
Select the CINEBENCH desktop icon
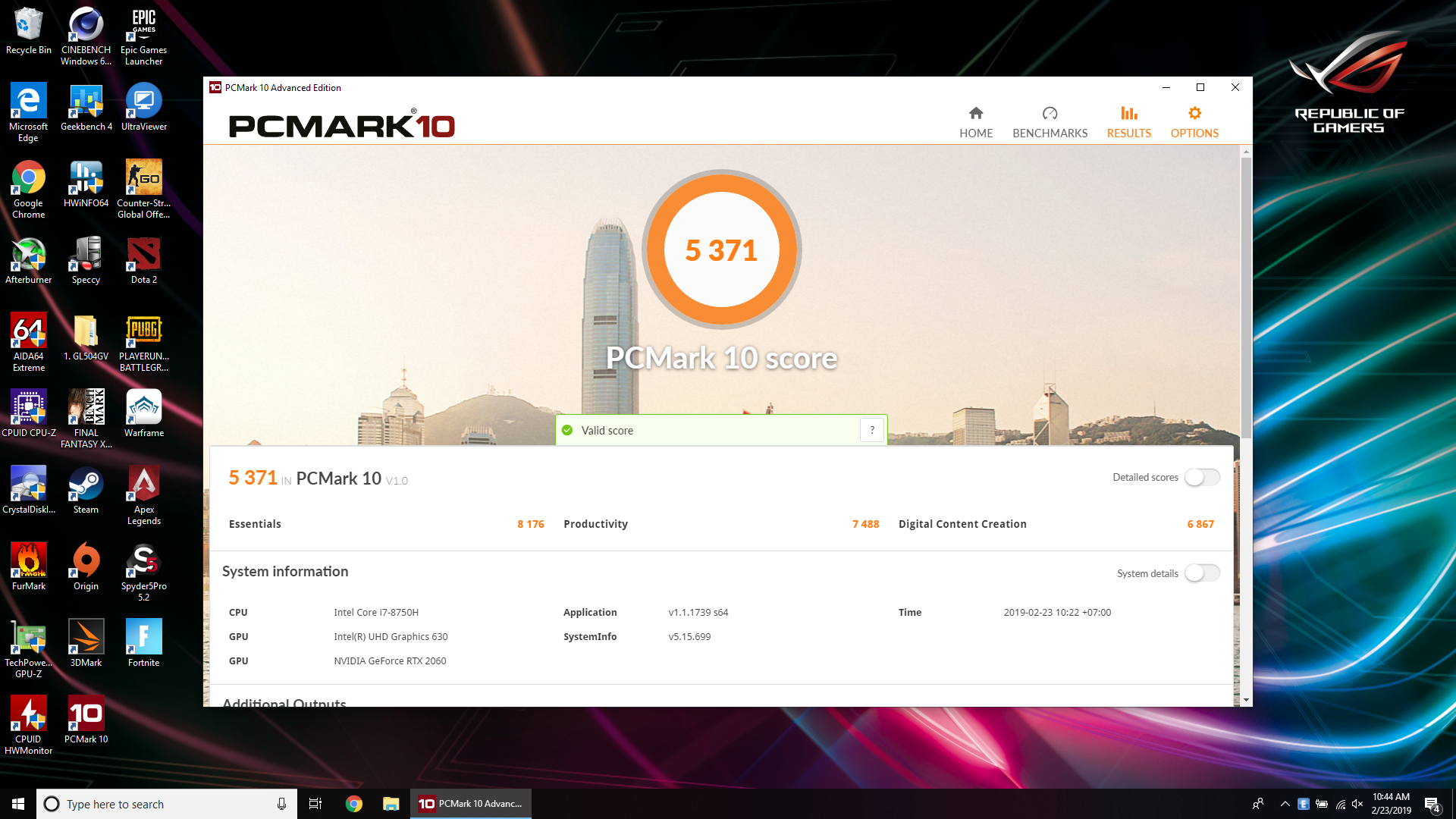pyautogui.click(x=86, y=36)
